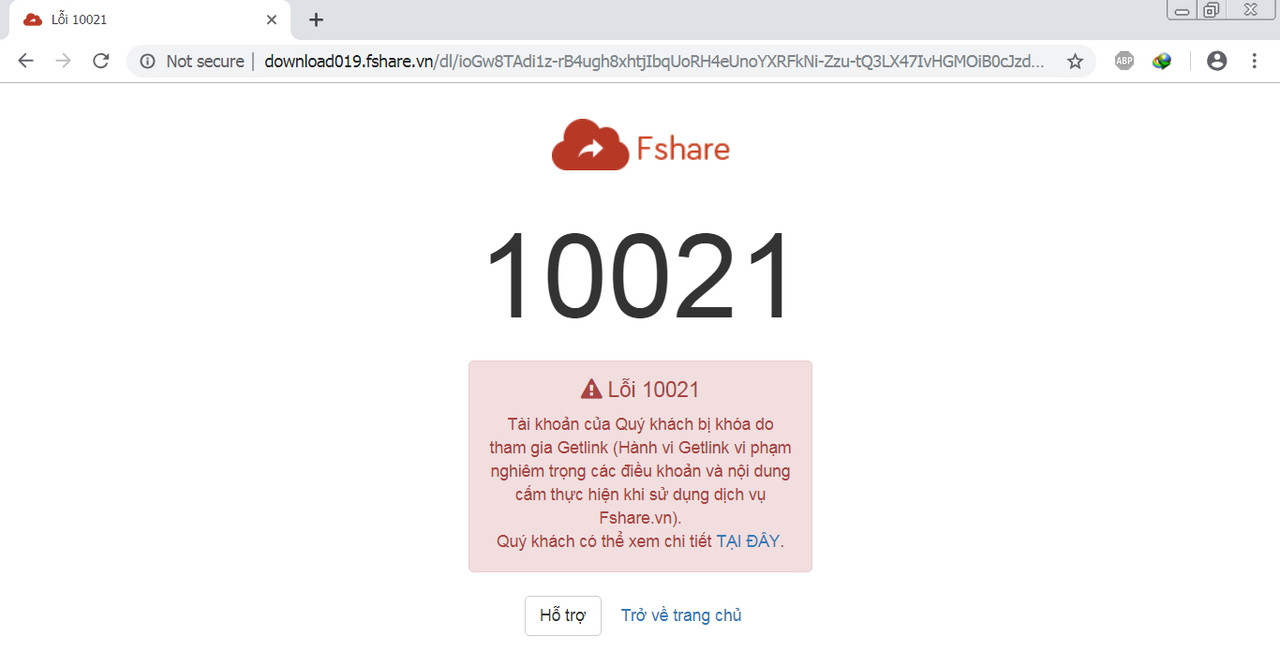Go back to the previous page
Screen dimensions: 1280x663
26,61
